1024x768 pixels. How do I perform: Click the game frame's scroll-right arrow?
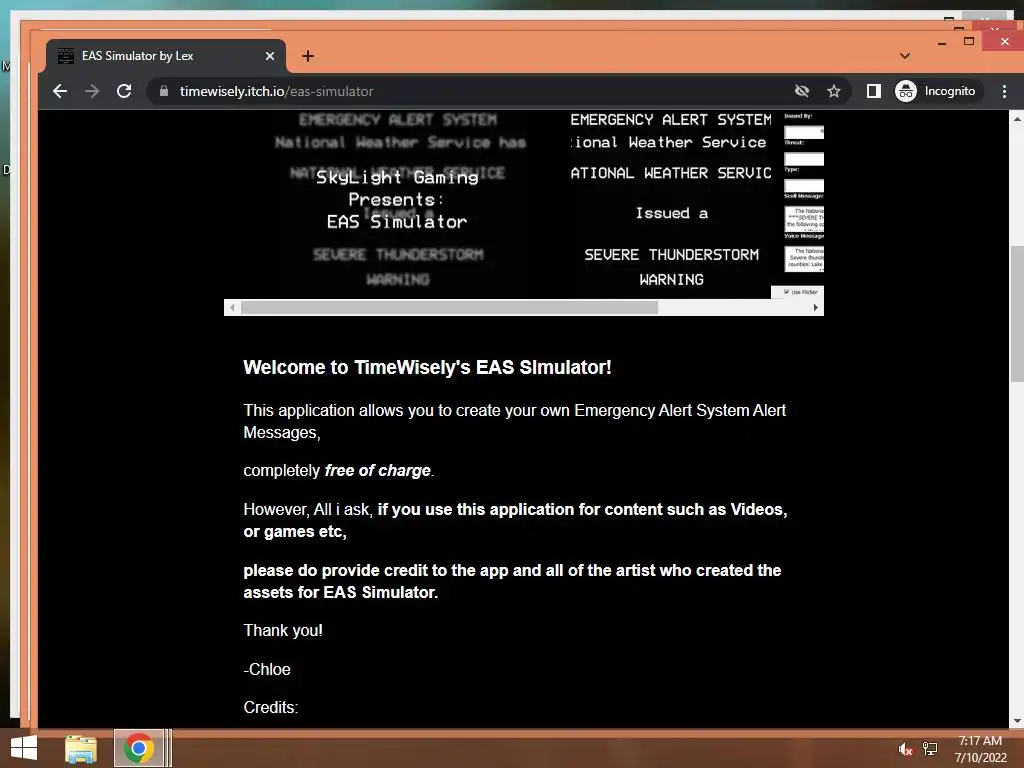point(816,308)
